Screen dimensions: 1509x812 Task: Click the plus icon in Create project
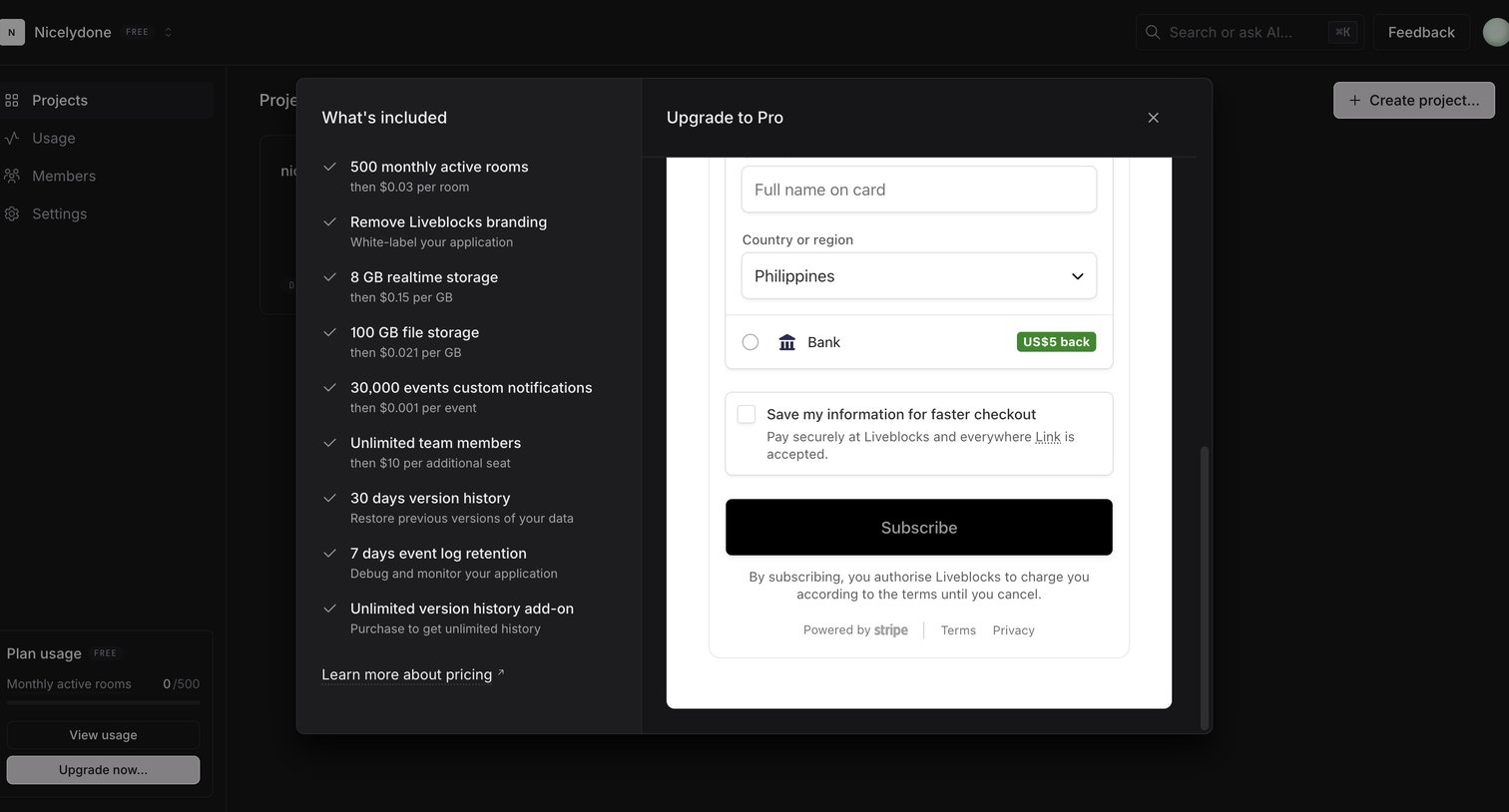pos(1354,100)
